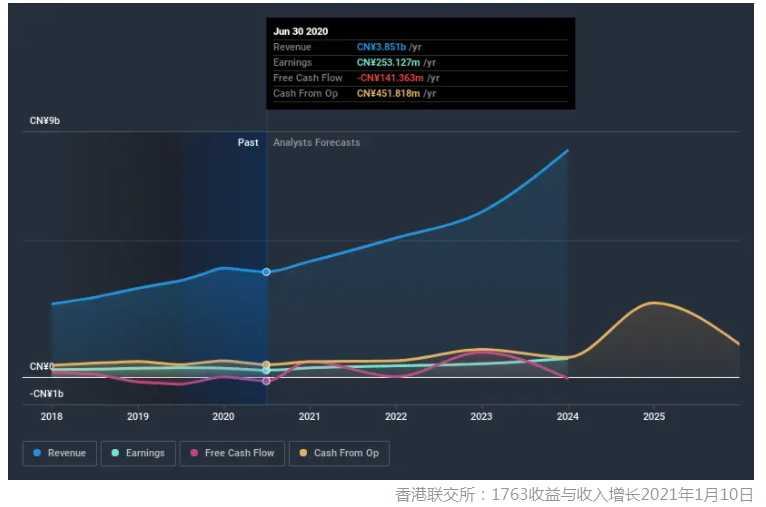This screenshot has width=766, height=507.
Task: Click the Revenue CN¥3.851b value in the tooltip
Action: pos(380,47)
